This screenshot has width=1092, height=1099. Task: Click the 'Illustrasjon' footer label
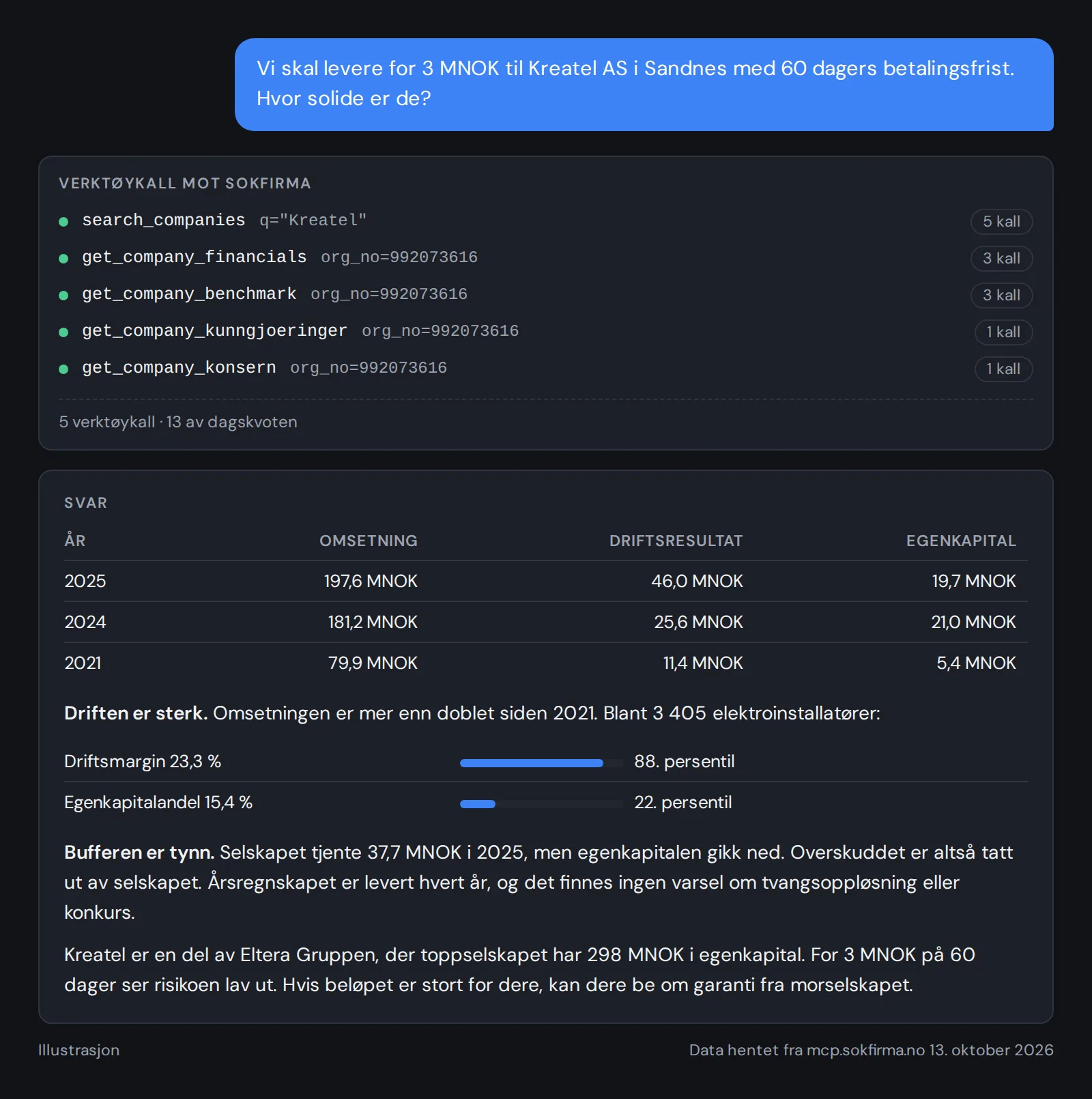pos(78,1050)
